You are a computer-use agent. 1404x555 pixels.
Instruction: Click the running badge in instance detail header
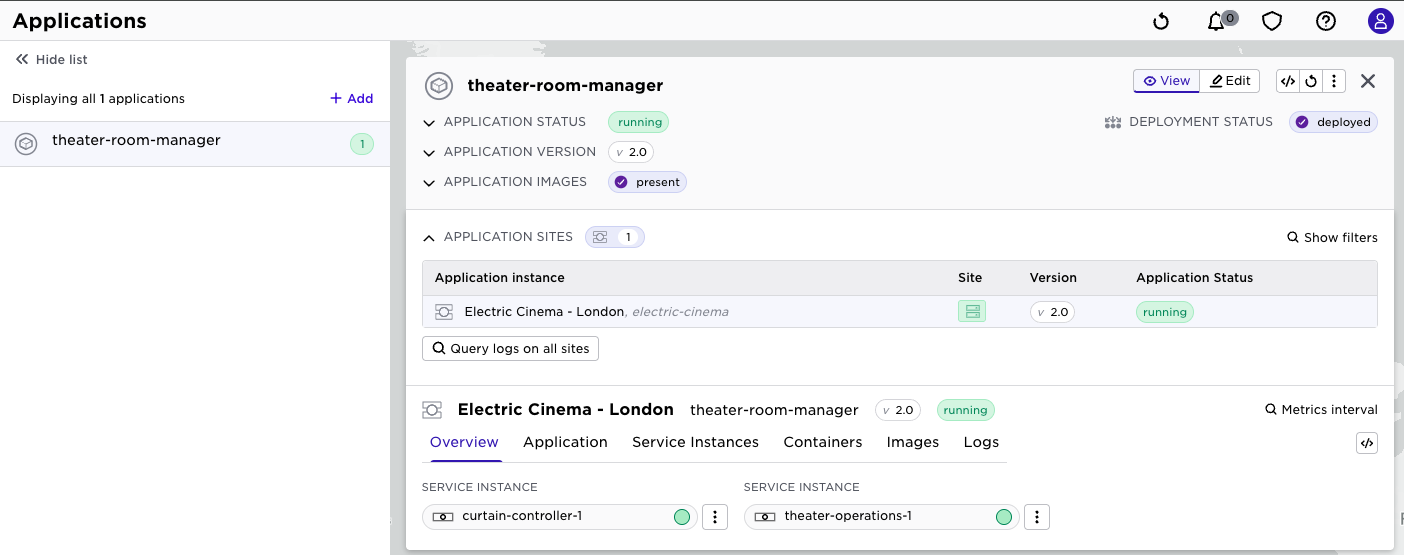[966, 410]
